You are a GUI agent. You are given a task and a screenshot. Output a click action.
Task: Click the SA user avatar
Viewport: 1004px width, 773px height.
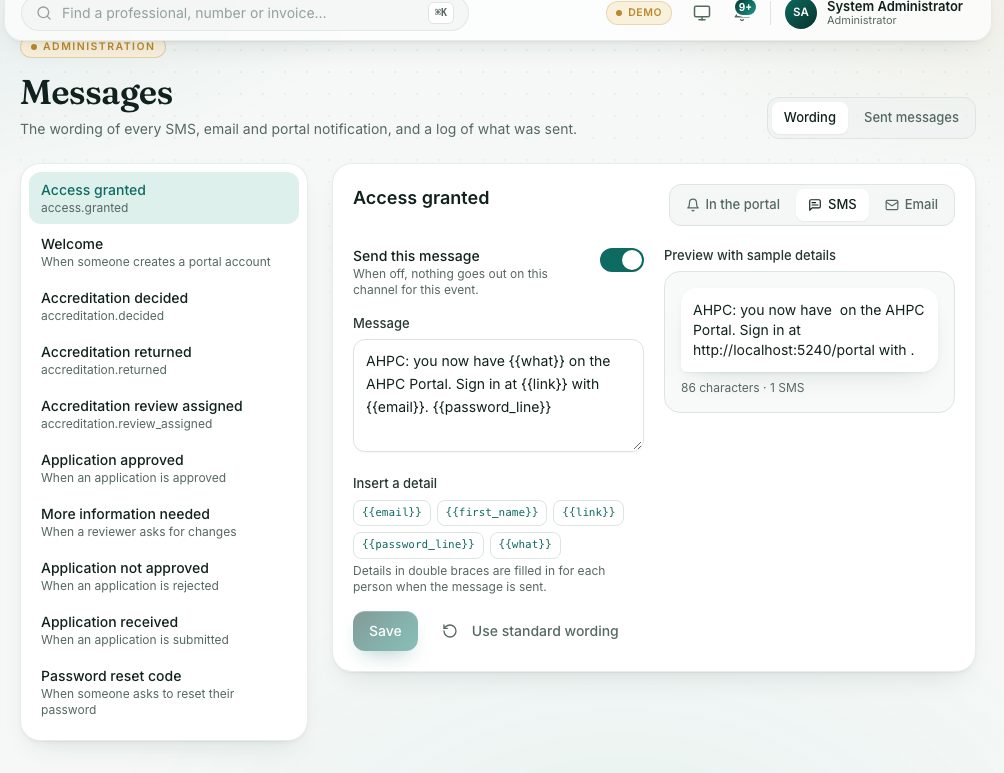[800, 12]
